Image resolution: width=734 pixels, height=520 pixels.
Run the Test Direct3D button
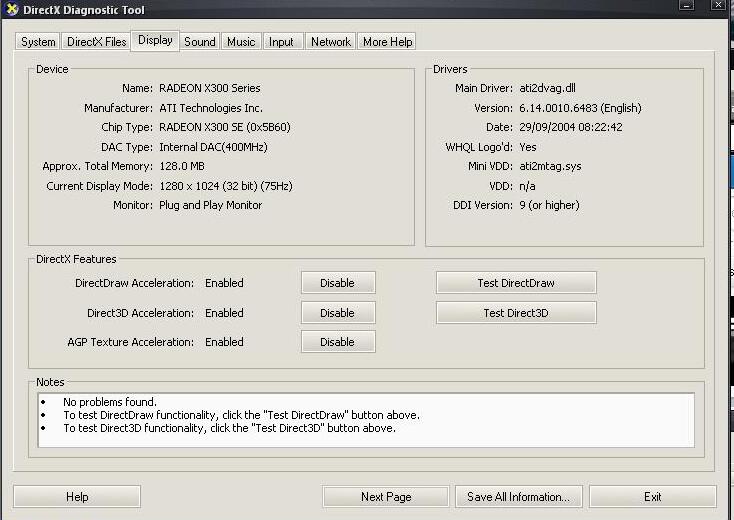pyautogui.click(x=516, y=313)
